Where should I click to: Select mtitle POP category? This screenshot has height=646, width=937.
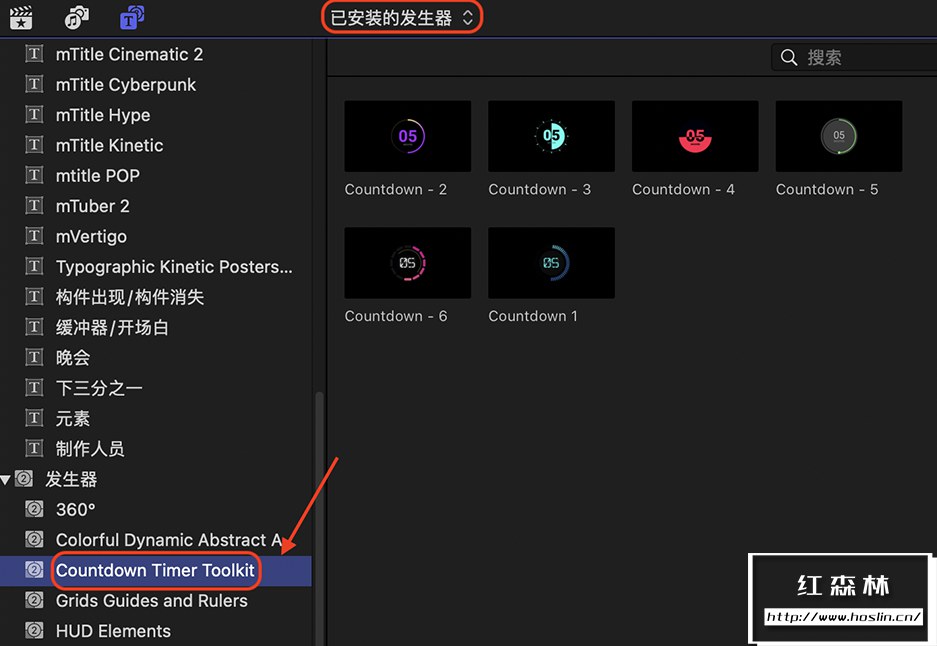point(97,176)
